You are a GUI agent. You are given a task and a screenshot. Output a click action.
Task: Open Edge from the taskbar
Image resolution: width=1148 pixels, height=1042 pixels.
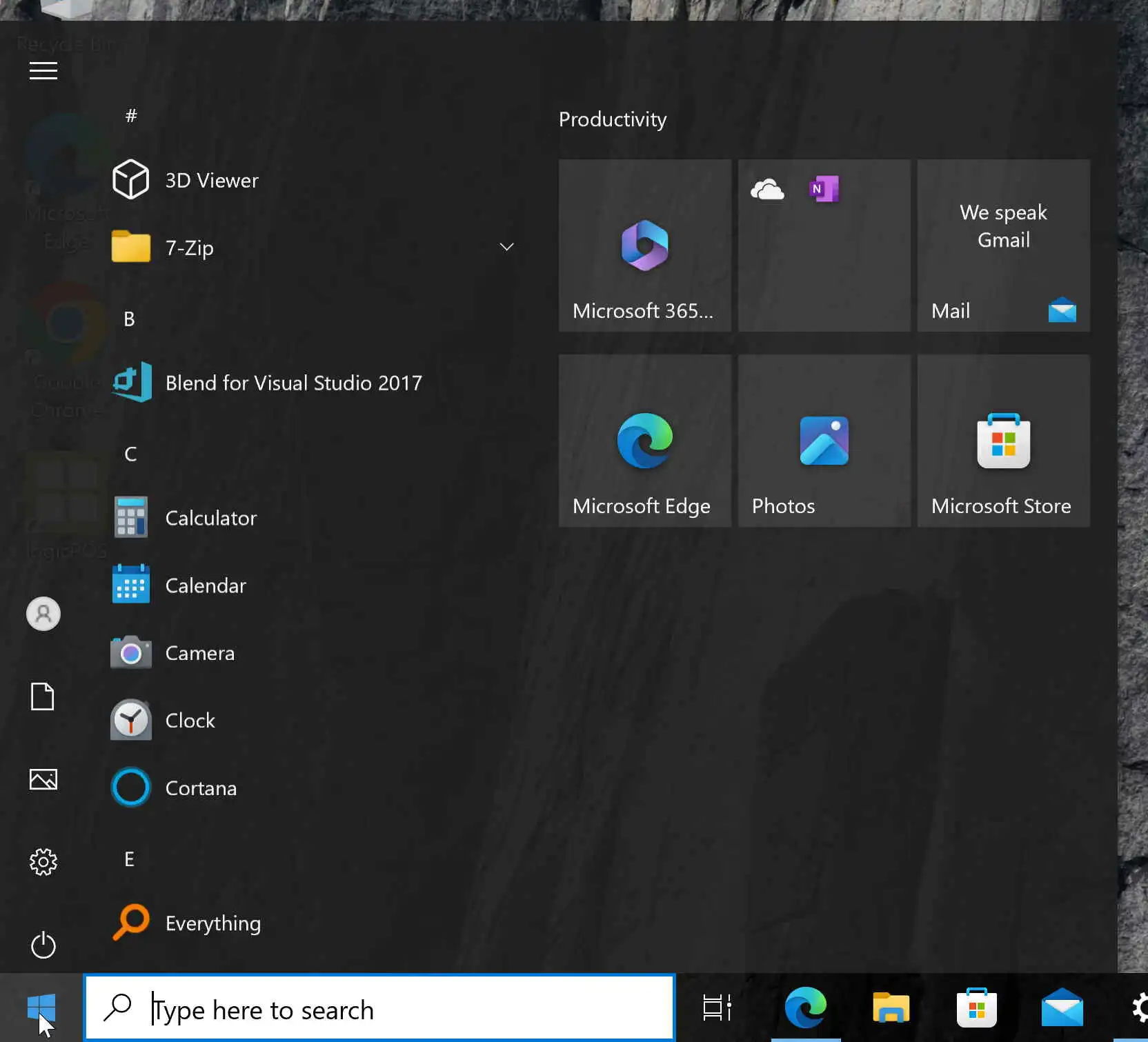[806, 1008]
